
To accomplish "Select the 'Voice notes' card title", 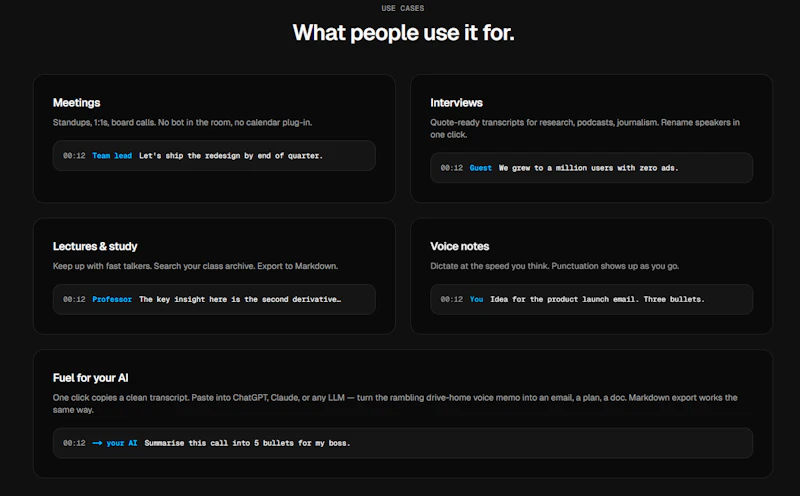I will [x=459, y=246].
